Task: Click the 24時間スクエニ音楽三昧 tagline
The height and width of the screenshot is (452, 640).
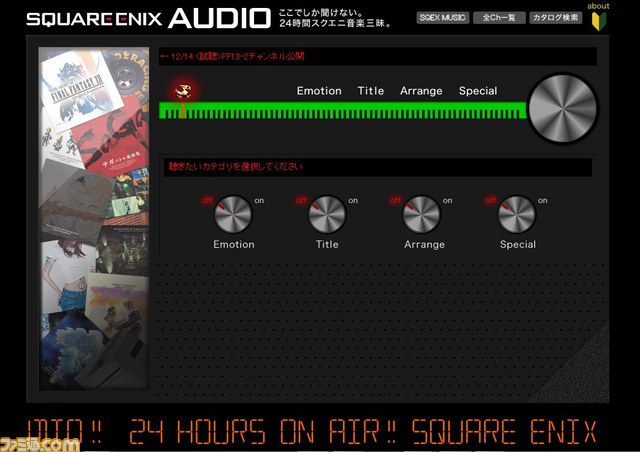Action: pyautogui.click(x=335, y=23)
